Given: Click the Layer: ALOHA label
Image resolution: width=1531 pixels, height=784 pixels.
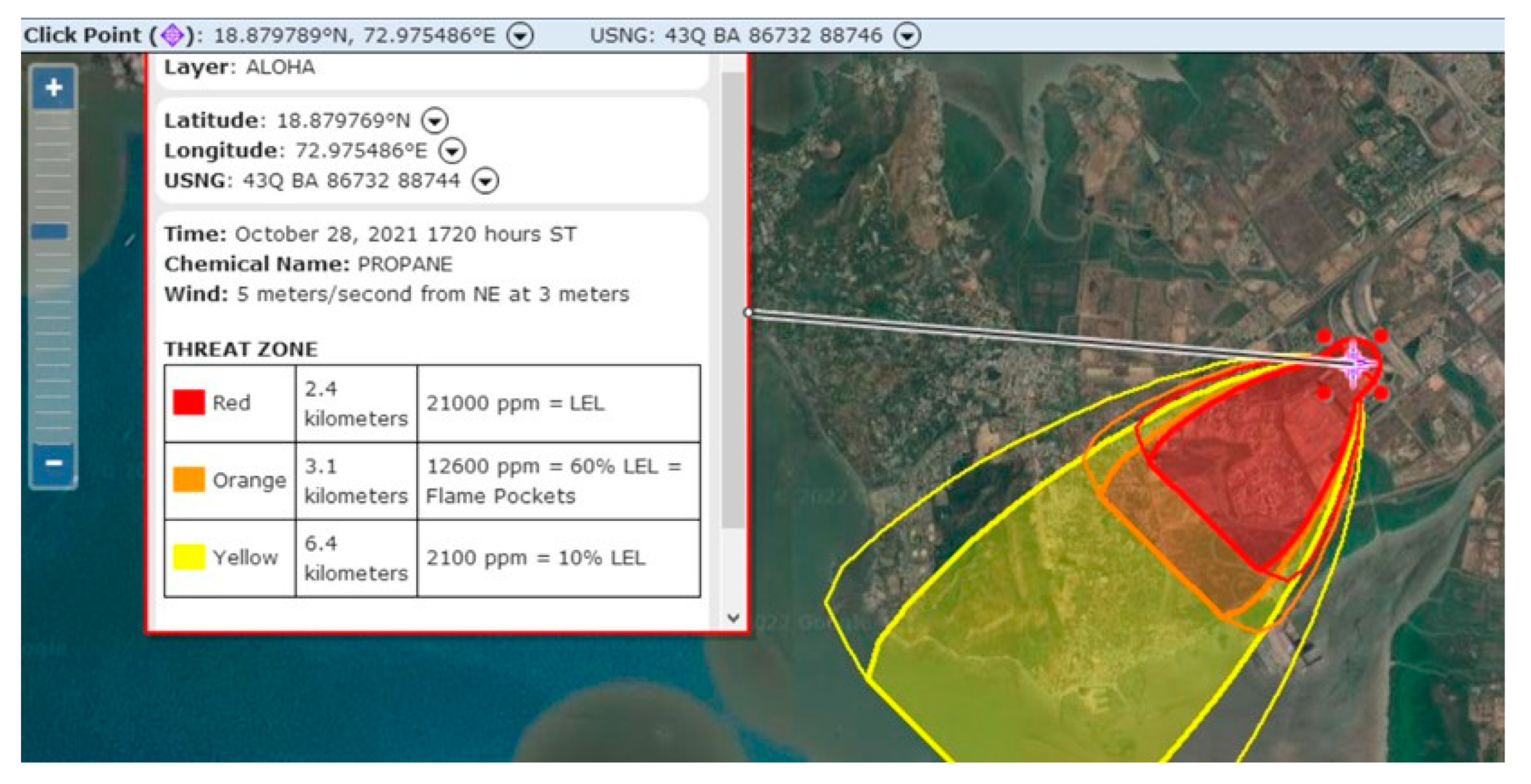Looking at the screenshot, I should tap(239, 67).
